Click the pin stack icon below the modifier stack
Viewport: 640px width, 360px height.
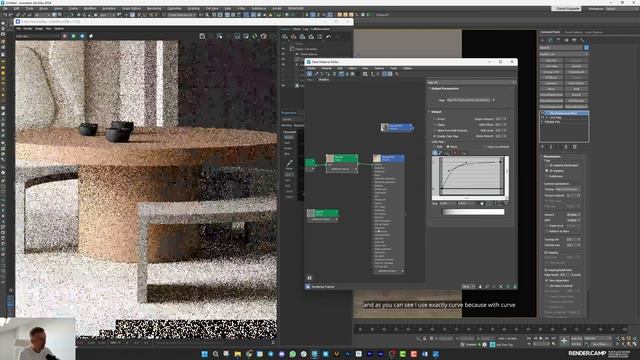pos(542,147)
